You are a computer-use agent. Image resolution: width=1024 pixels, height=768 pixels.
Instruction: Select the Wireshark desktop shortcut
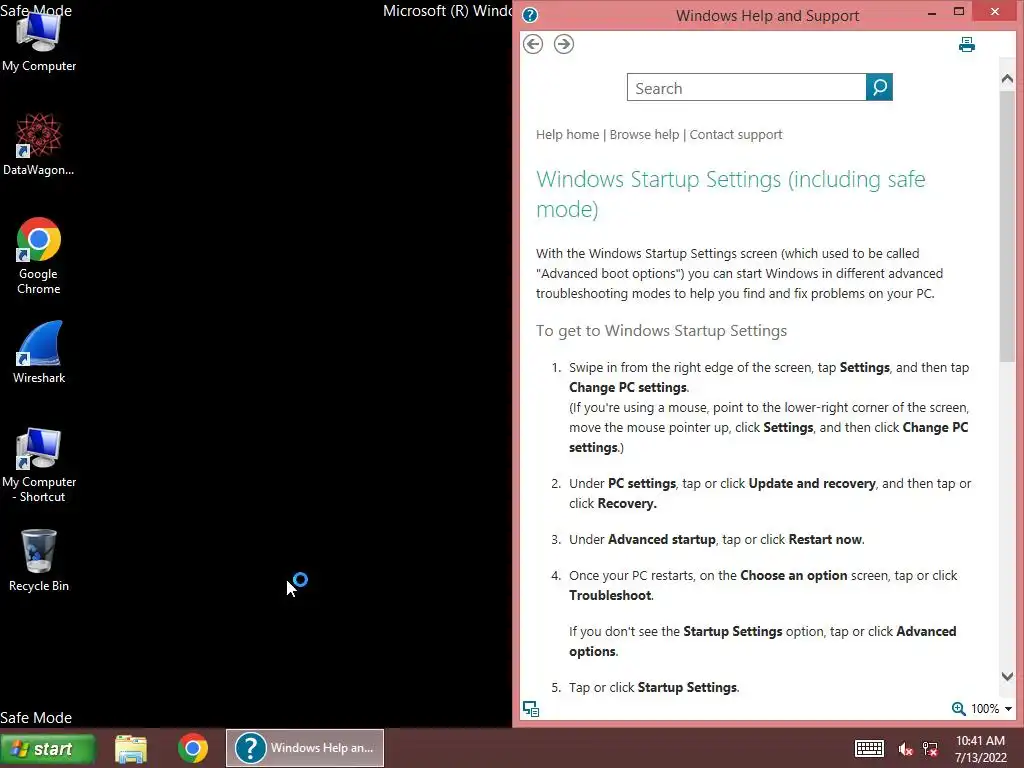tap(39, 353)
